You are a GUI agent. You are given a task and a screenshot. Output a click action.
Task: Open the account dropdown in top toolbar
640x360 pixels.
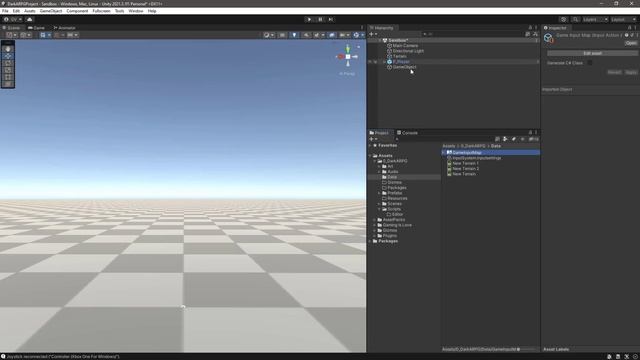[13, 19]
